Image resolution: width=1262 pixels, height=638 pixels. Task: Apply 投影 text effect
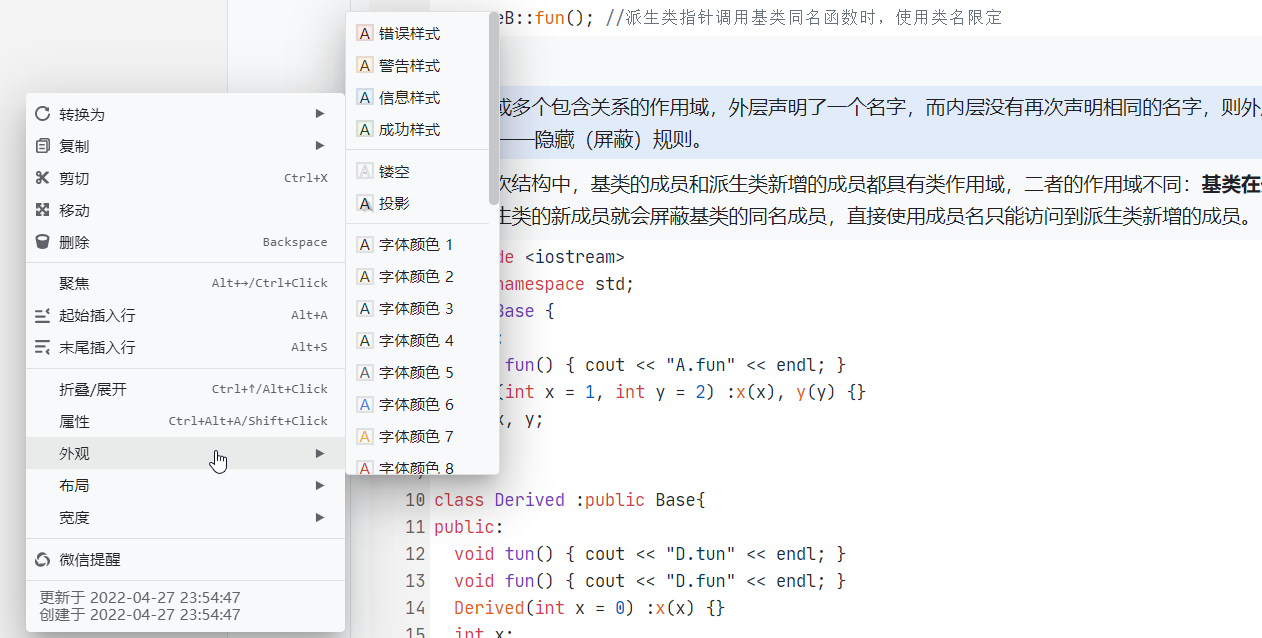[x=417, y=203]
